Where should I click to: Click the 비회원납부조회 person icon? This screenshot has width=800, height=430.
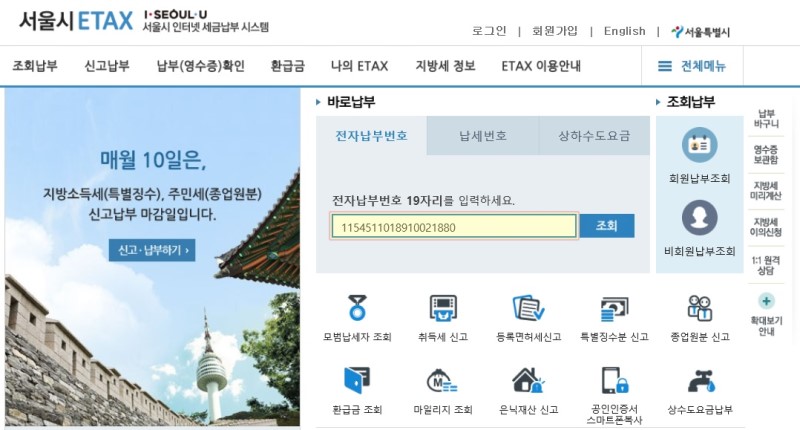699,217
